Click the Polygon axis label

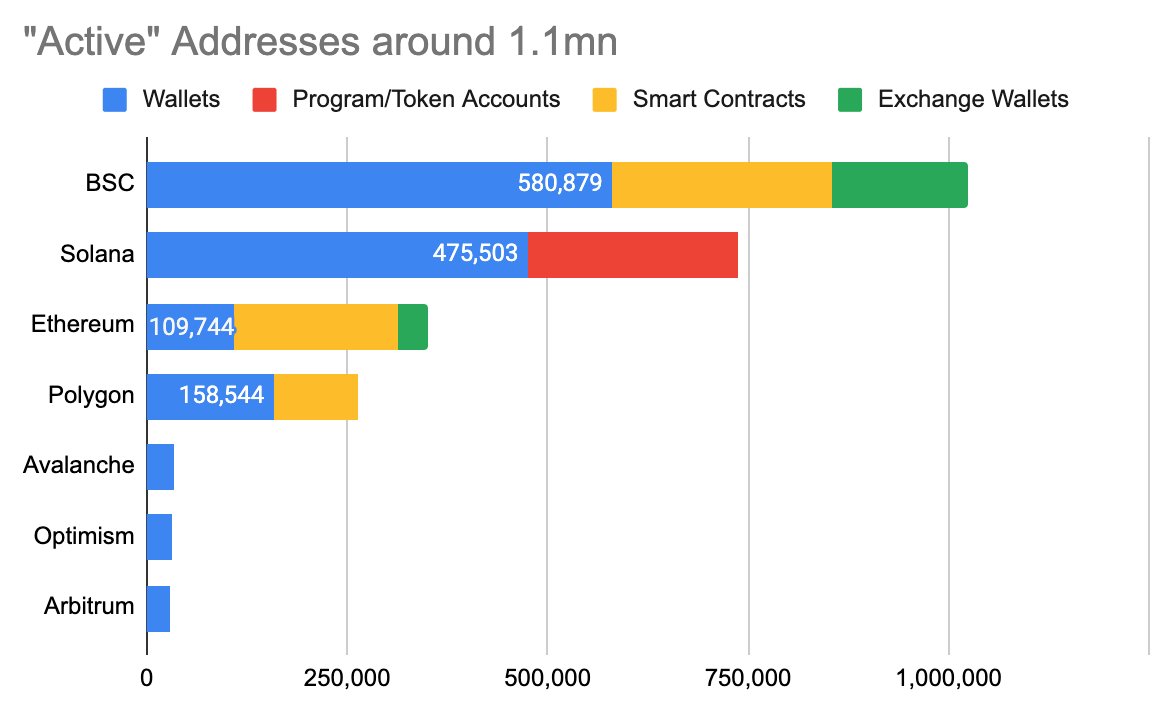pyautogui.click(x=91, y=395)
